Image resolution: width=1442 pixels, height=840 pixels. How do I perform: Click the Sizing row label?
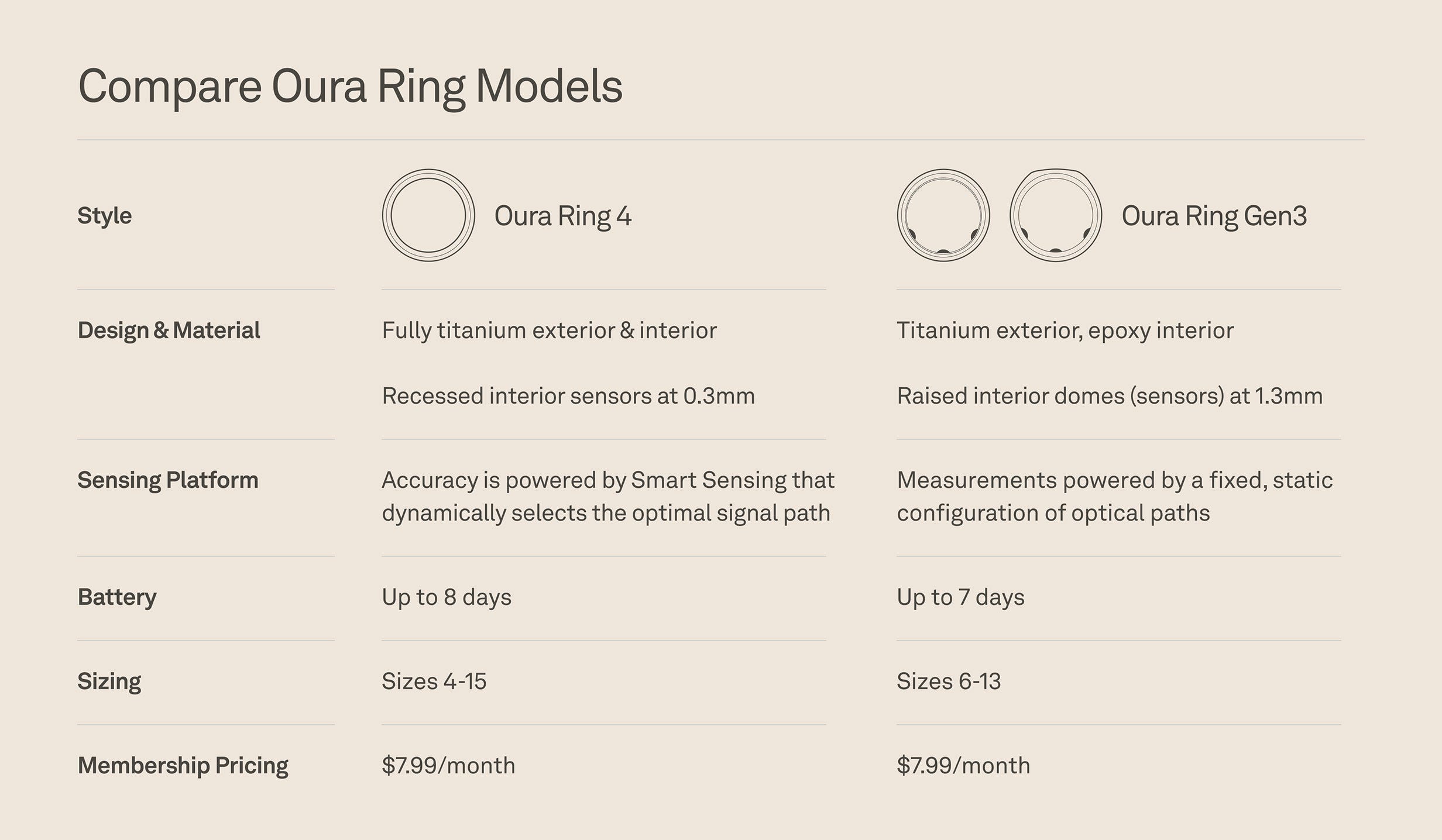click(109, 681)
